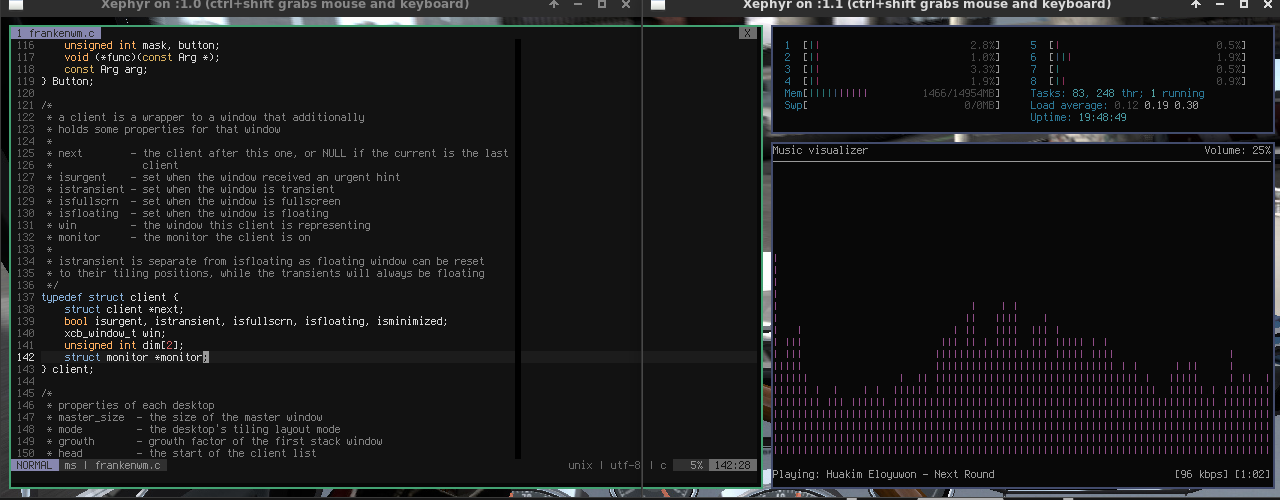Click the 96 kbps bitrate indicator

pyautogui.click(x=1203, y=474)
